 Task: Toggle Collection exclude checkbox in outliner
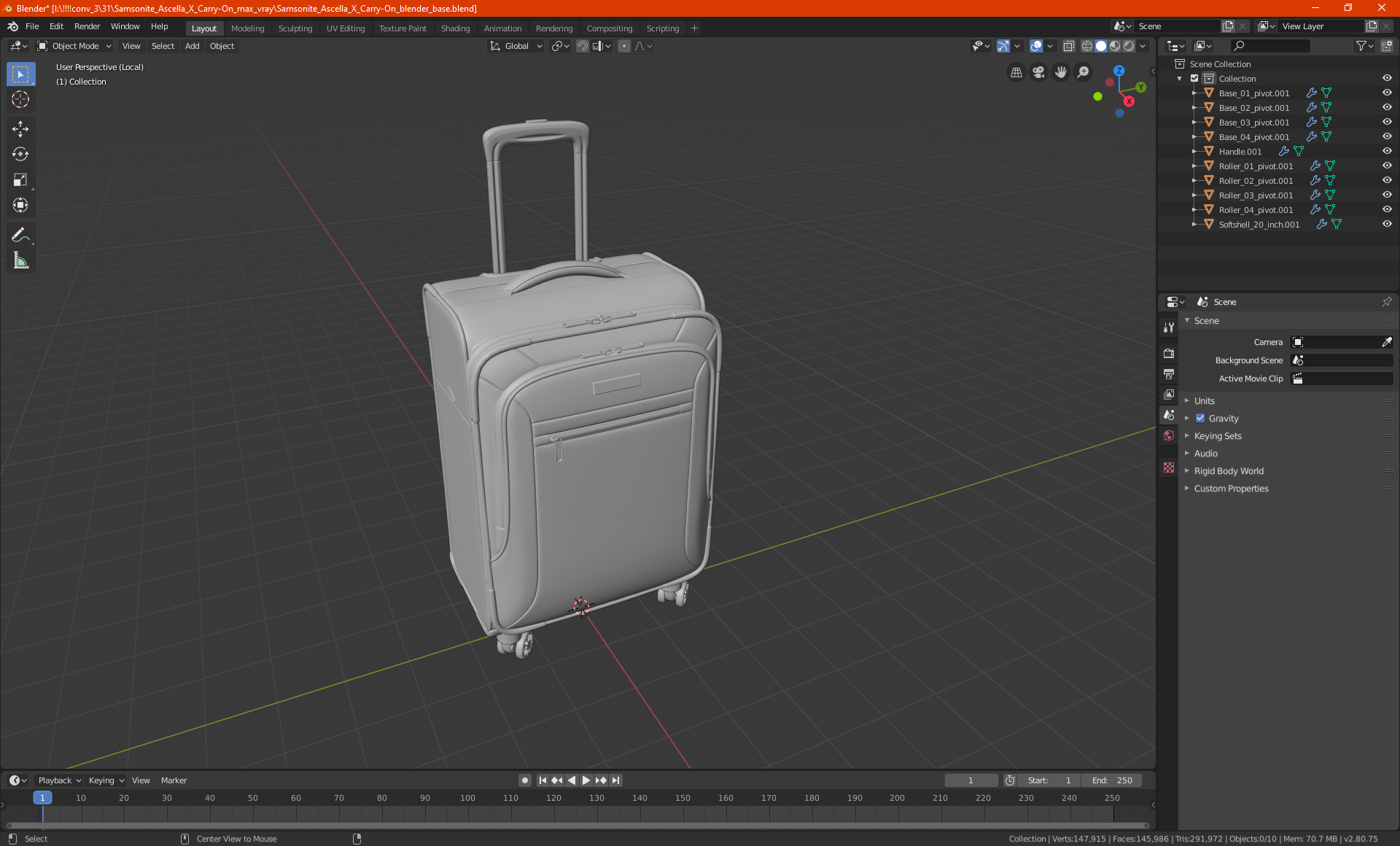point(1194,79)
